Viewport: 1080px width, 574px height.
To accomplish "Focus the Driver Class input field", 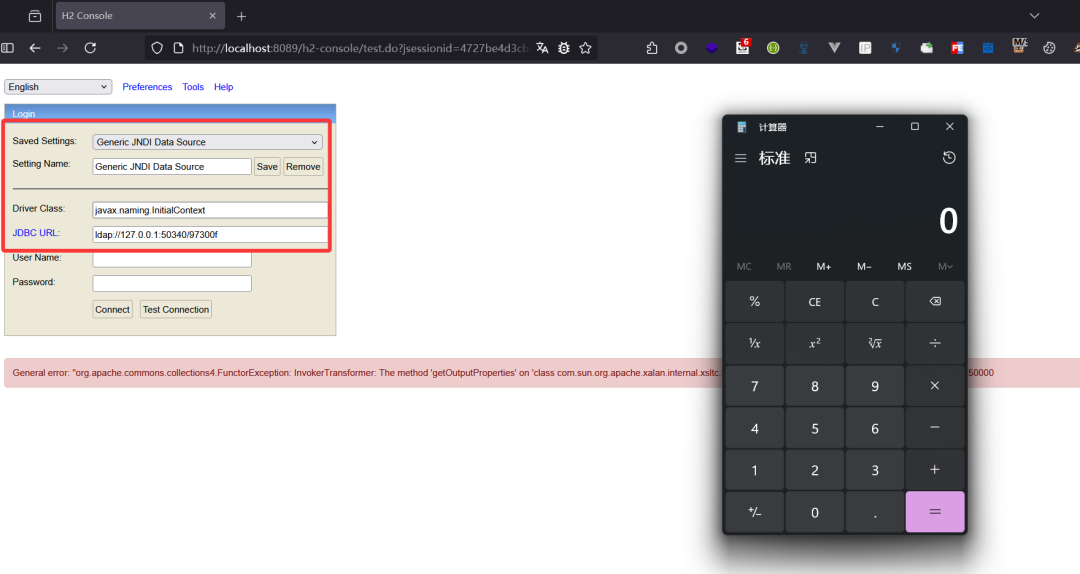I will (210, 210).
